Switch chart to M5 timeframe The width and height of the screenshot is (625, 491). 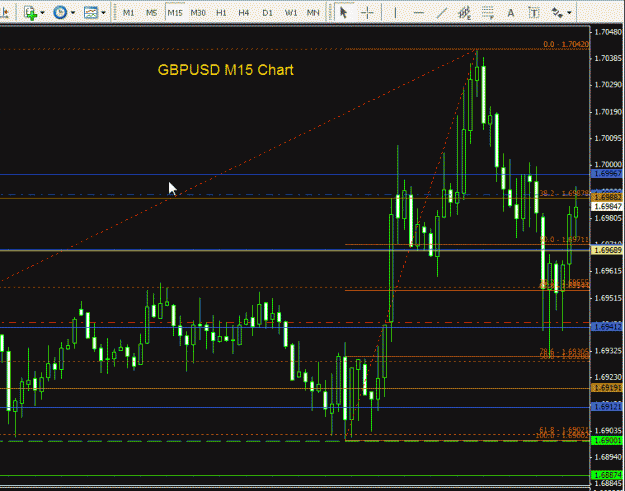coord(151,13)
